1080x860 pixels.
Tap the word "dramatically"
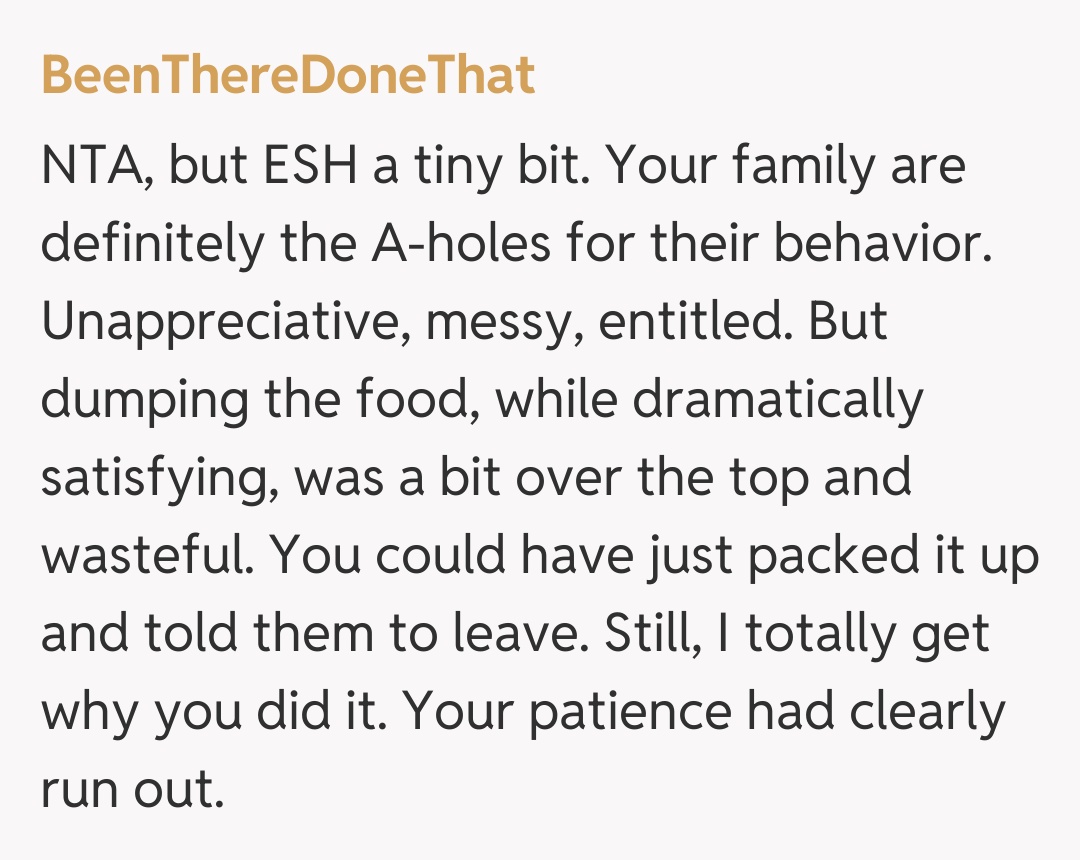(x=778, y=402)
